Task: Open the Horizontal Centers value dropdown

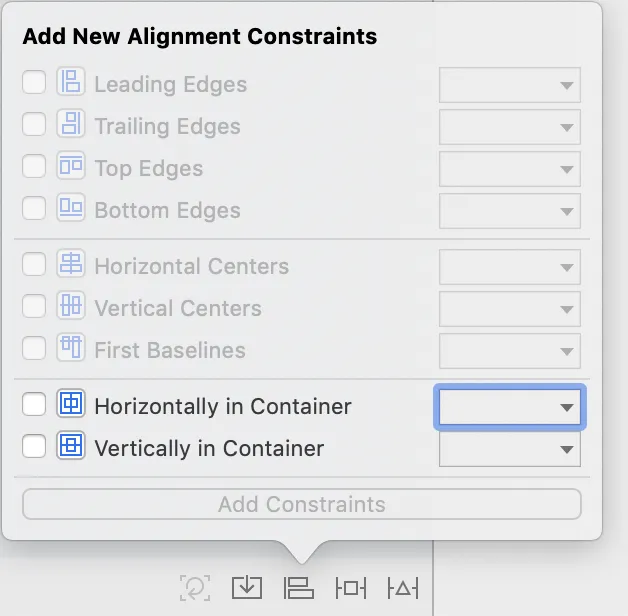Action: (x=510, y=267)
